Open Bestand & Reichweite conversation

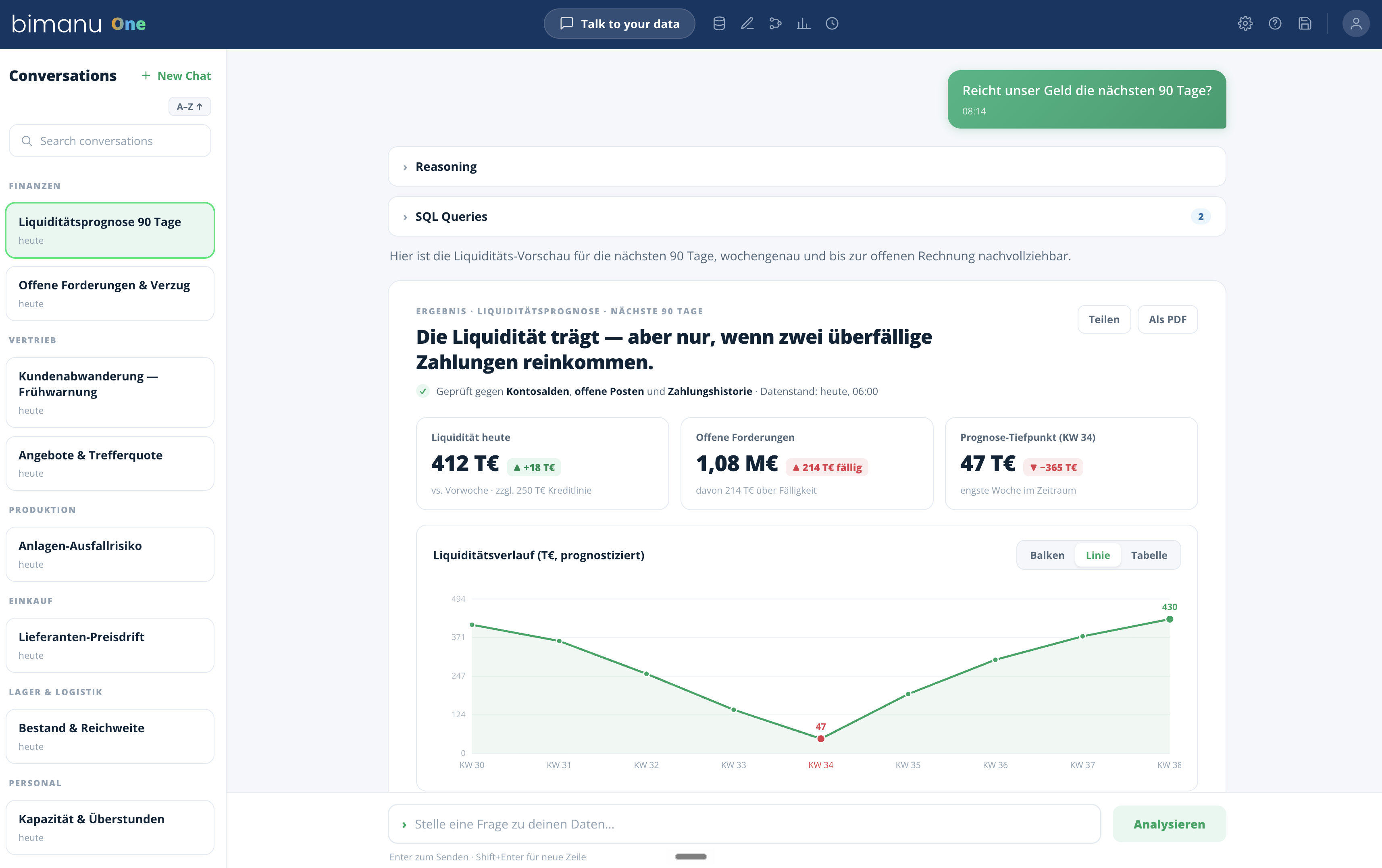tap(110, 736)
